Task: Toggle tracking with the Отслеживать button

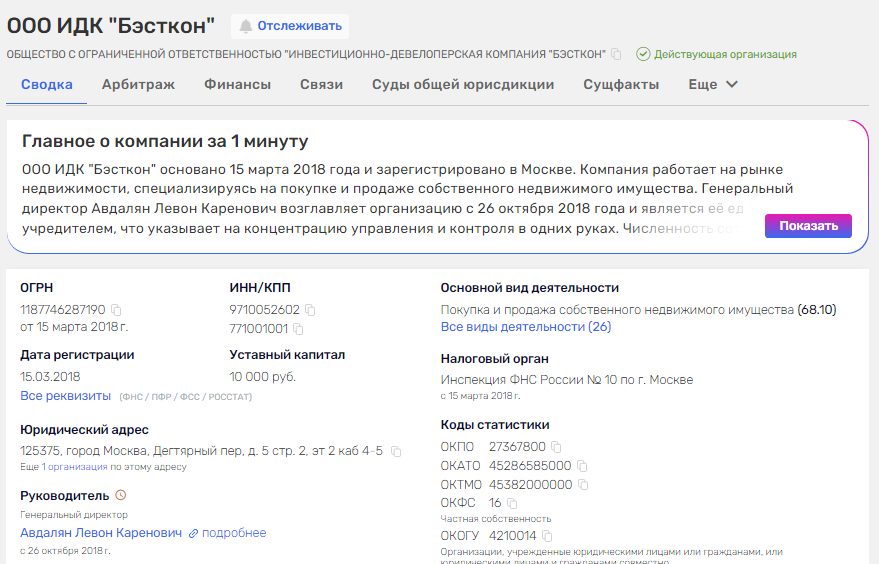Action: point(289,26)
